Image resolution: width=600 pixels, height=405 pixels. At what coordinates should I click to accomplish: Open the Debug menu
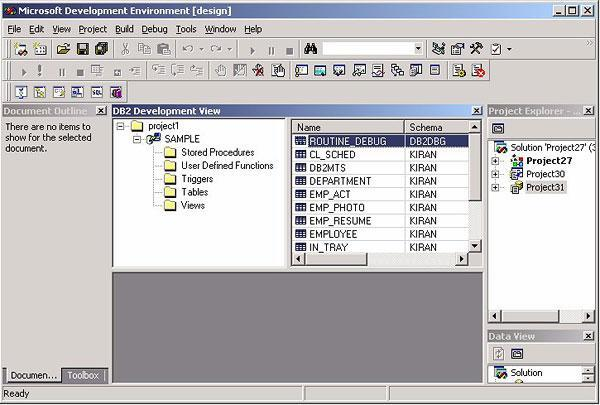tap(155, 29)
